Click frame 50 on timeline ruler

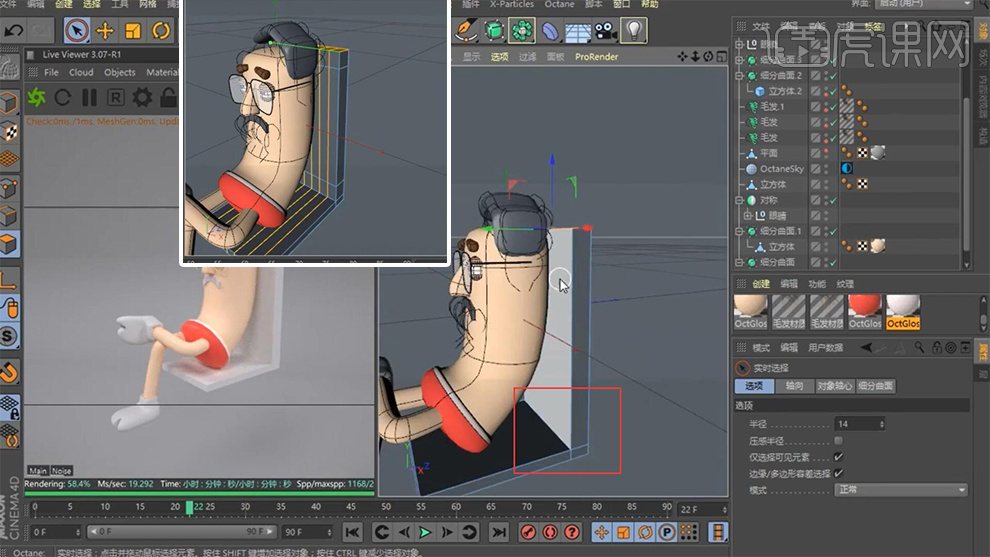click(x=386, y=506)
